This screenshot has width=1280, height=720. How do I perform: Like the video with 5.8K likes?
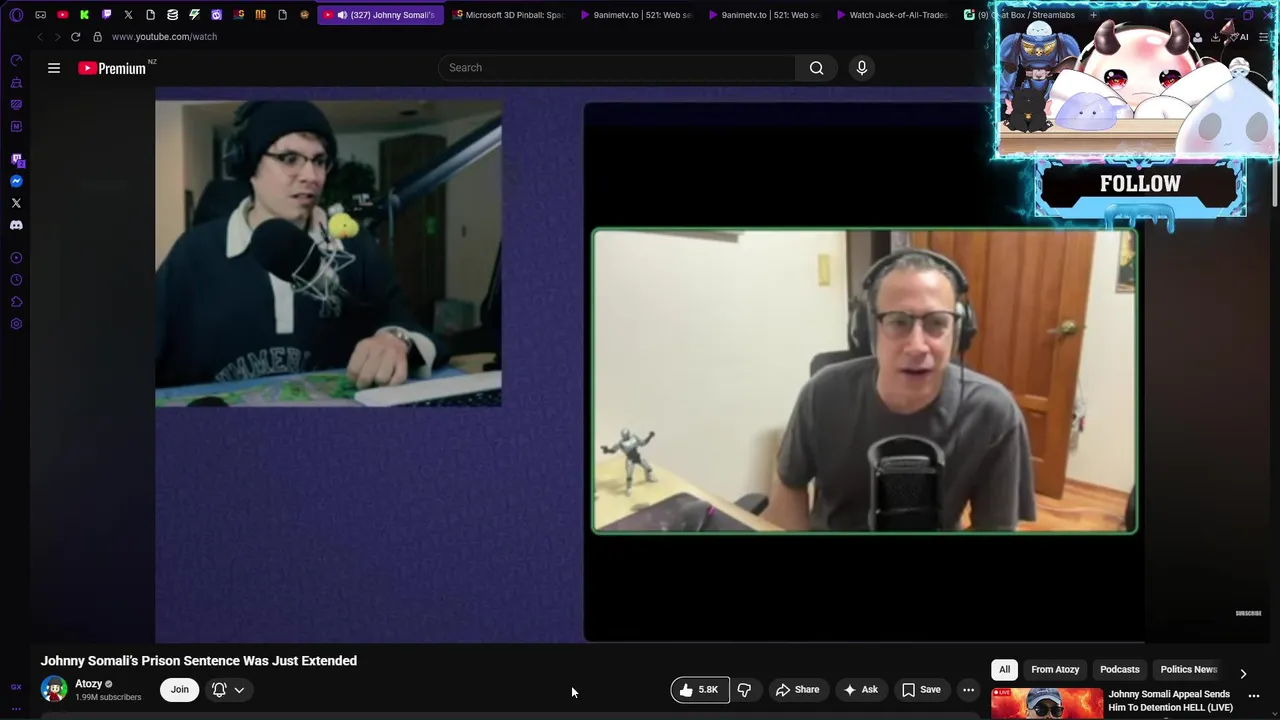(699, 690)
